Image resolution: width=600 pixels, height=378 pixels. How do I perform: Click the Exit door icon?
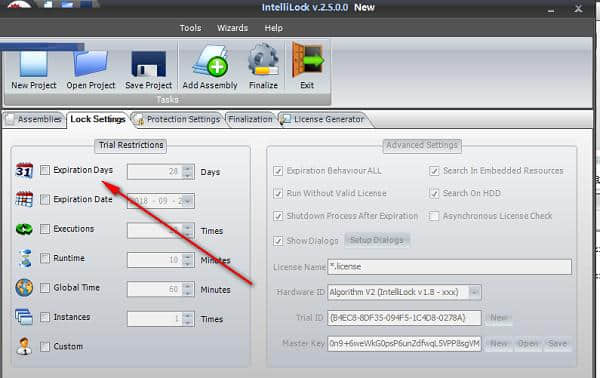click(308, 60)
